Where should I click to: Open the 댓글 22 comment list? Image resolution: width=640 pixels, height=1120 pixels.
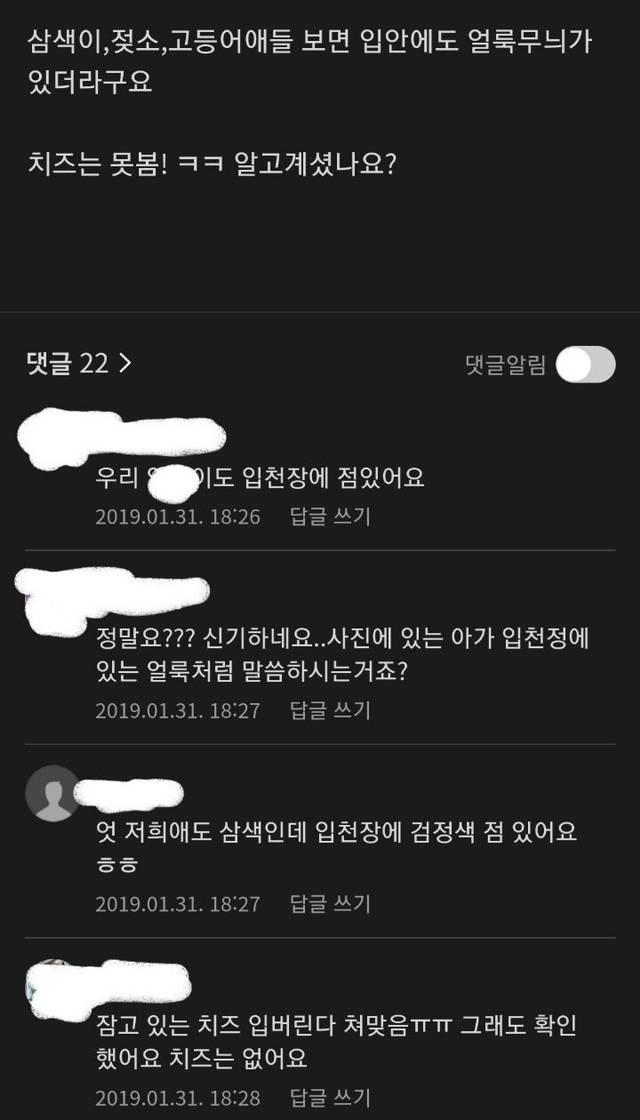tap(79, 364)
